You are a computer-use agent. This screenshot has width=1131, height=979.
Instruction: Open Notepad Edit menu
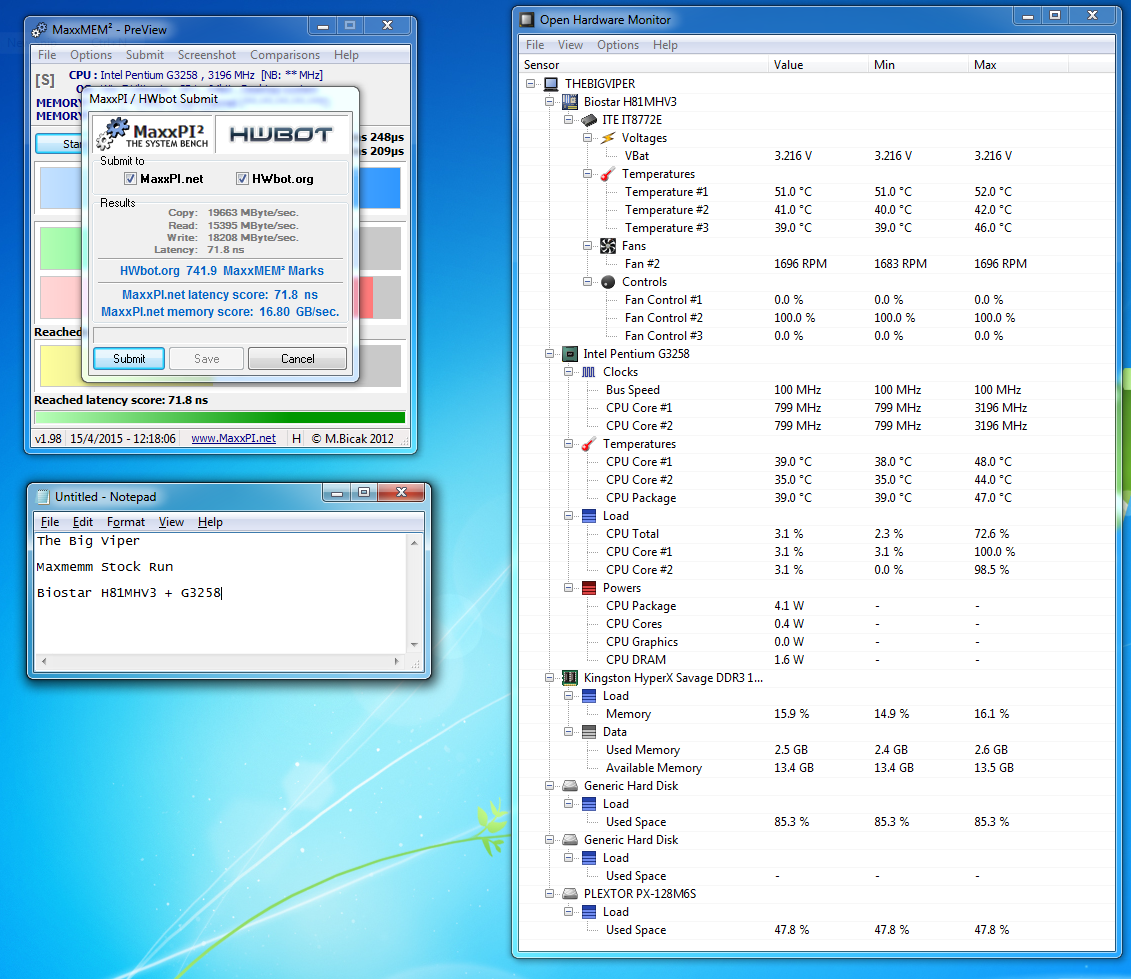(x=82, y=522)
